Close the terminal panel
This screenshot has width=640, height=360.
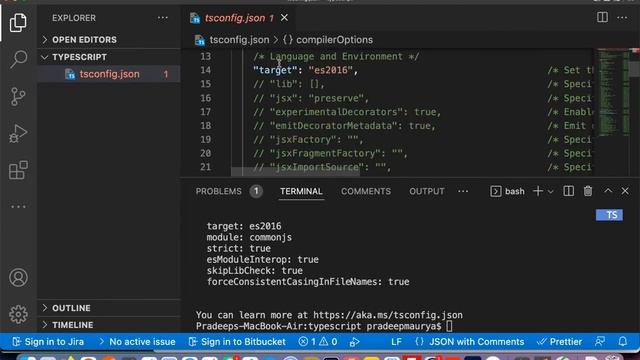point(625,191)
